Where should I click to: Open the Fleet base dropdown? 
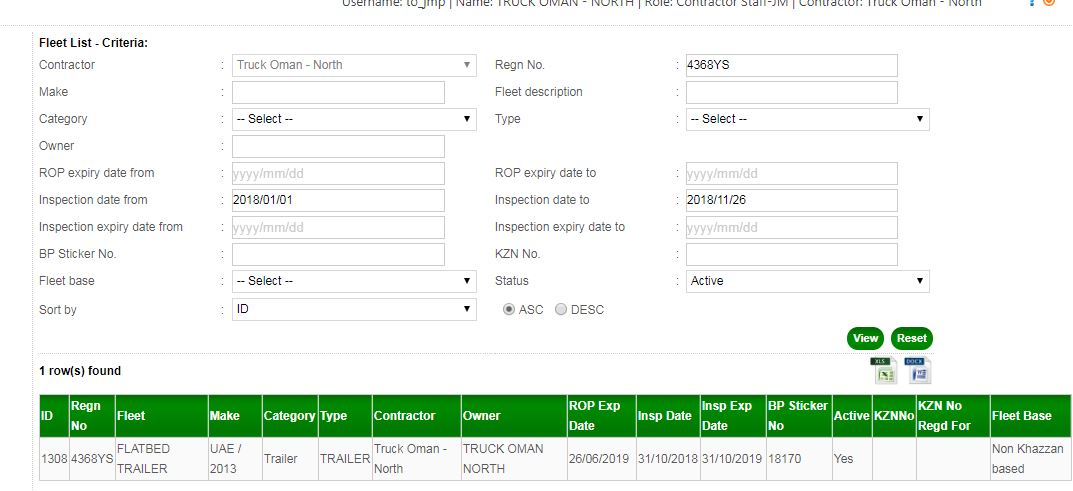[354, 281]
